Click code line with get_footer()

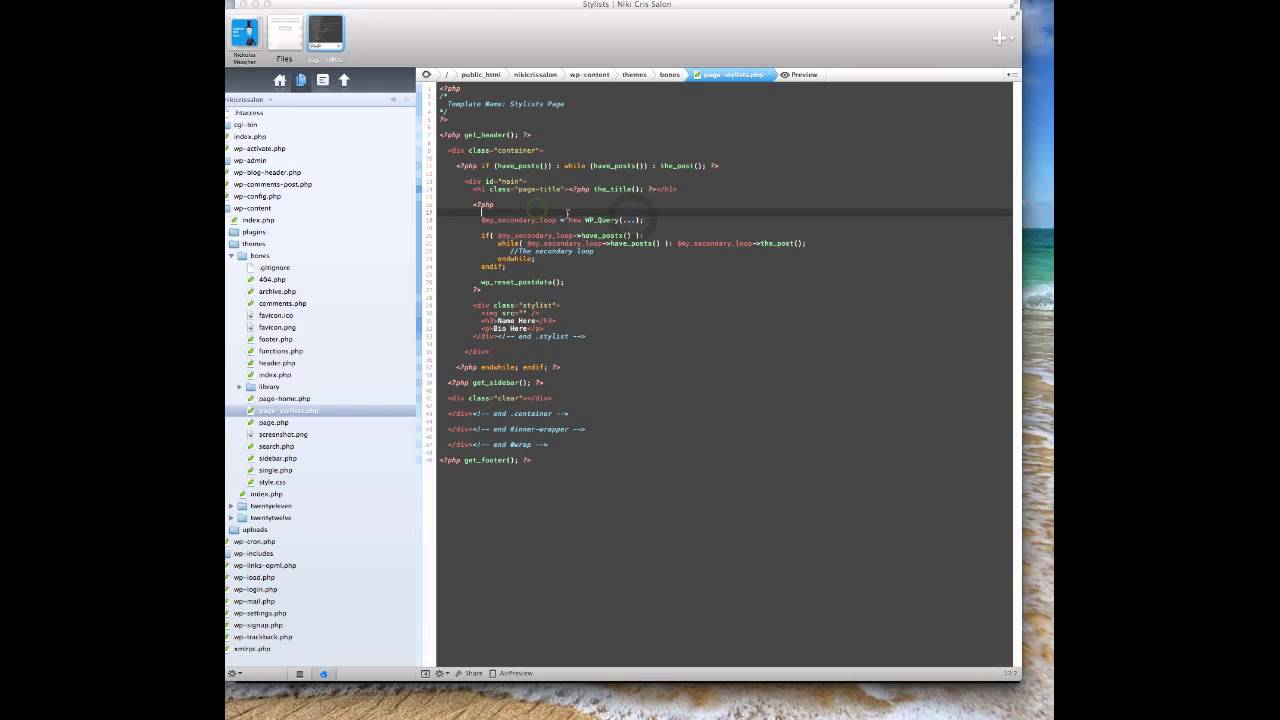tap(485, 460)
